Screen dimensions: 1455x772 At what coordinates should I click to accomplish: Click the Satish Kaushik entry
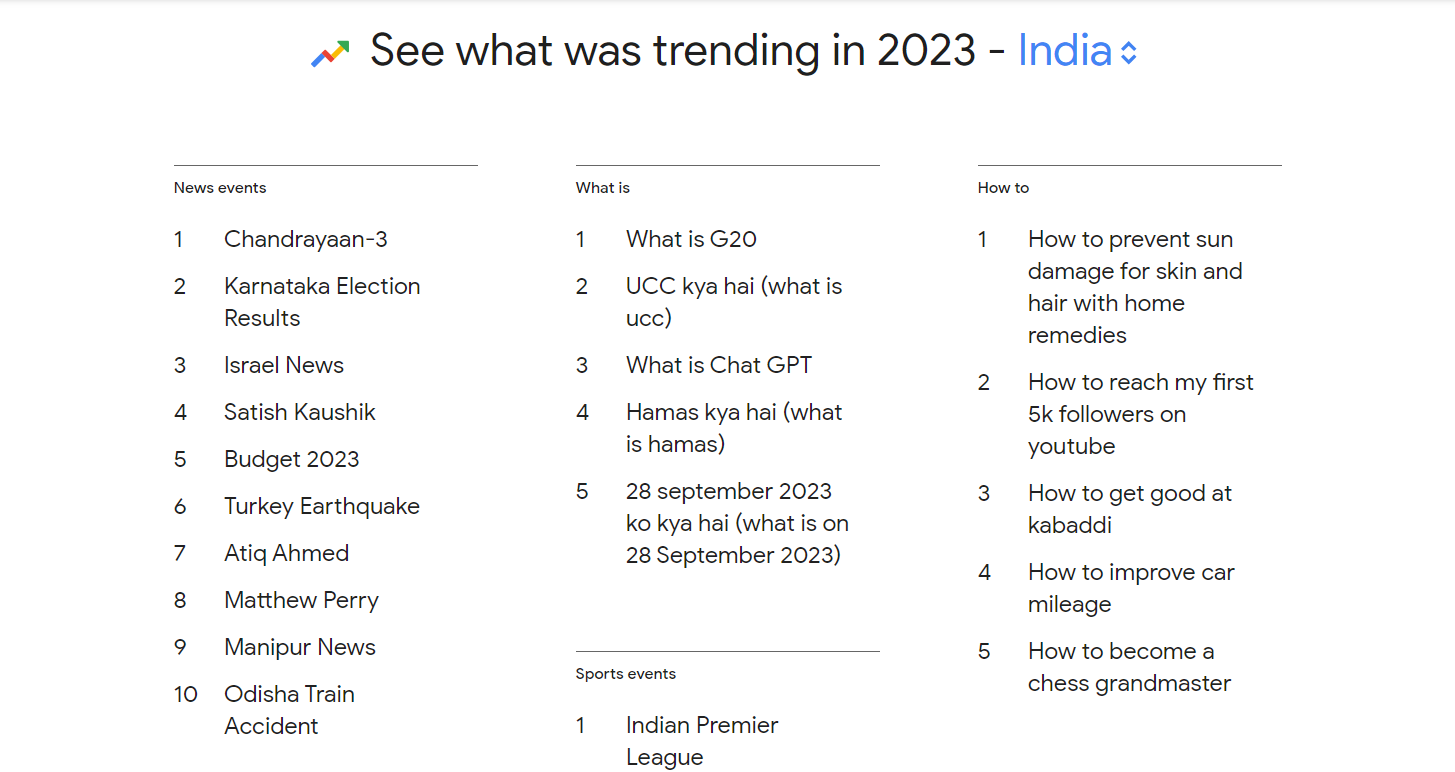click(x=299, y=413)
